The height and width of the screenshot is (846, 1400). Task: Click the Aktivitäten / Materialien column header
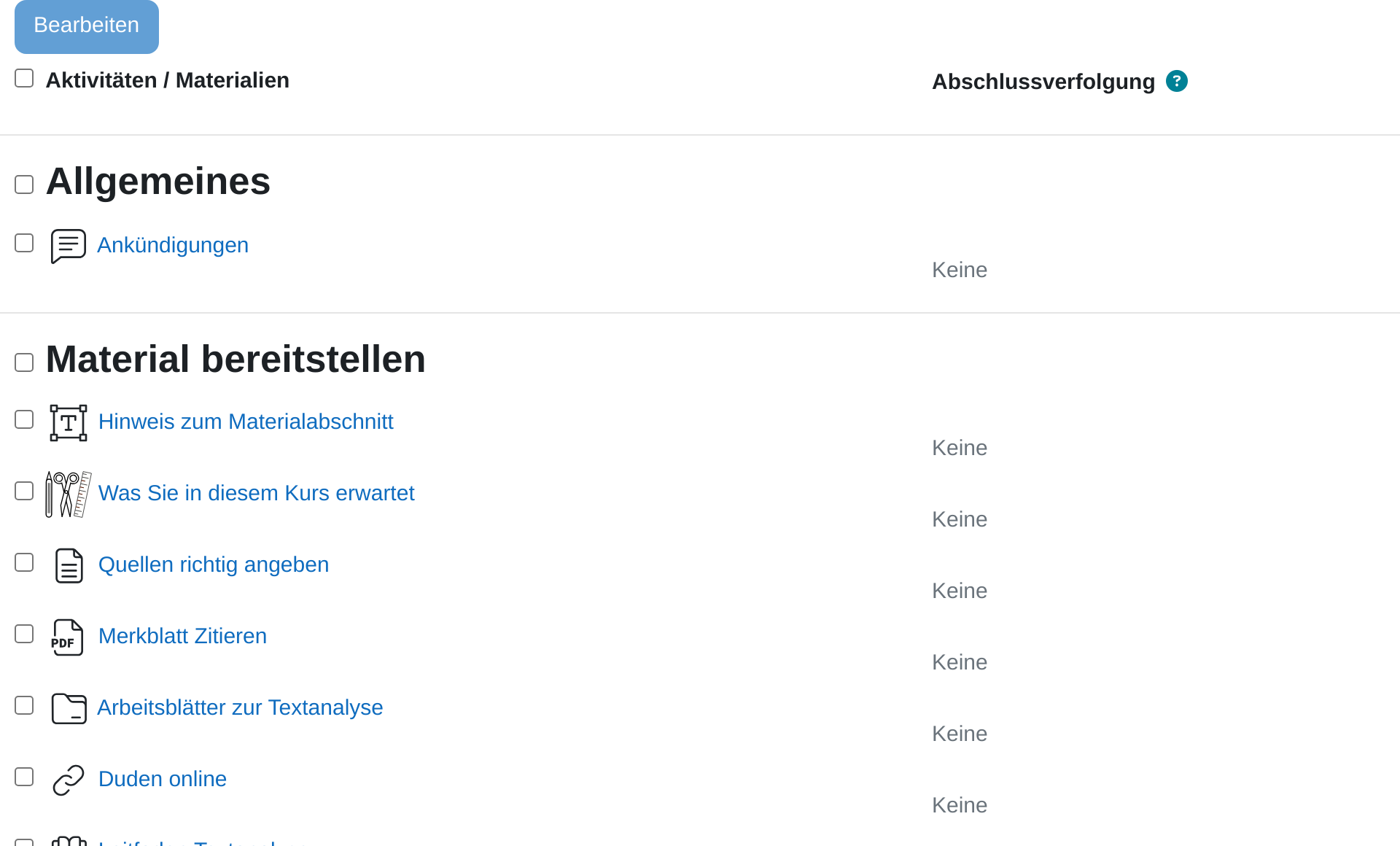point(168,80)
